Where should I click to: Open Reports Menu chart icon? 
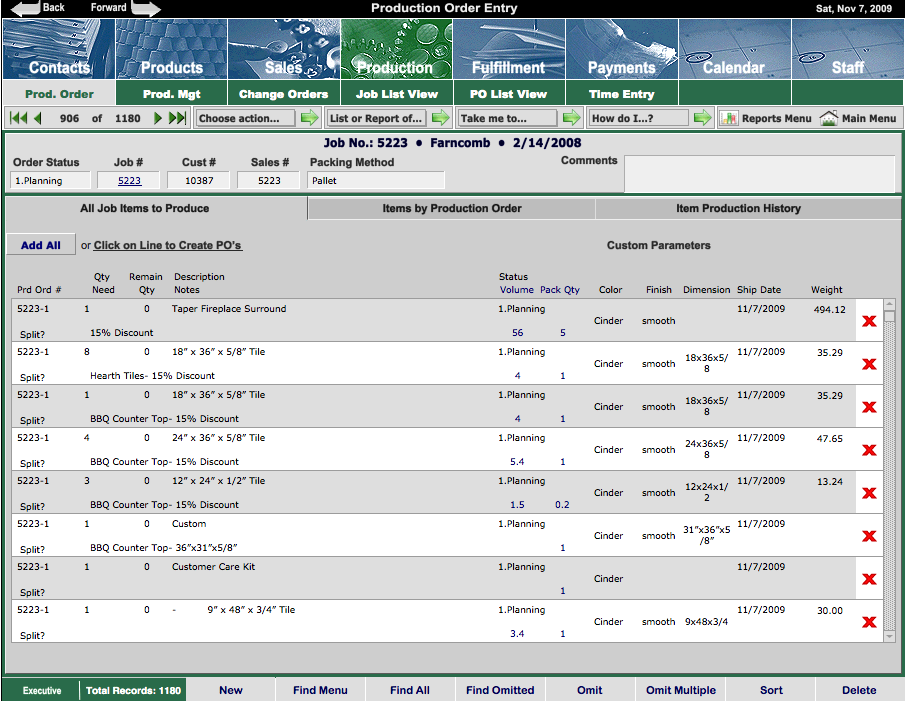(x=728, y=118)
